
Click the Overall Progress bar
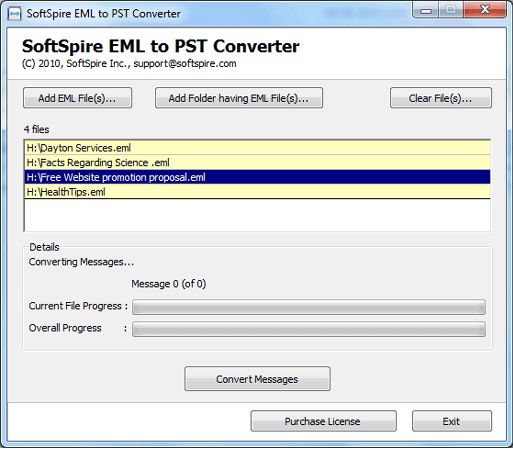click(309, 329)
